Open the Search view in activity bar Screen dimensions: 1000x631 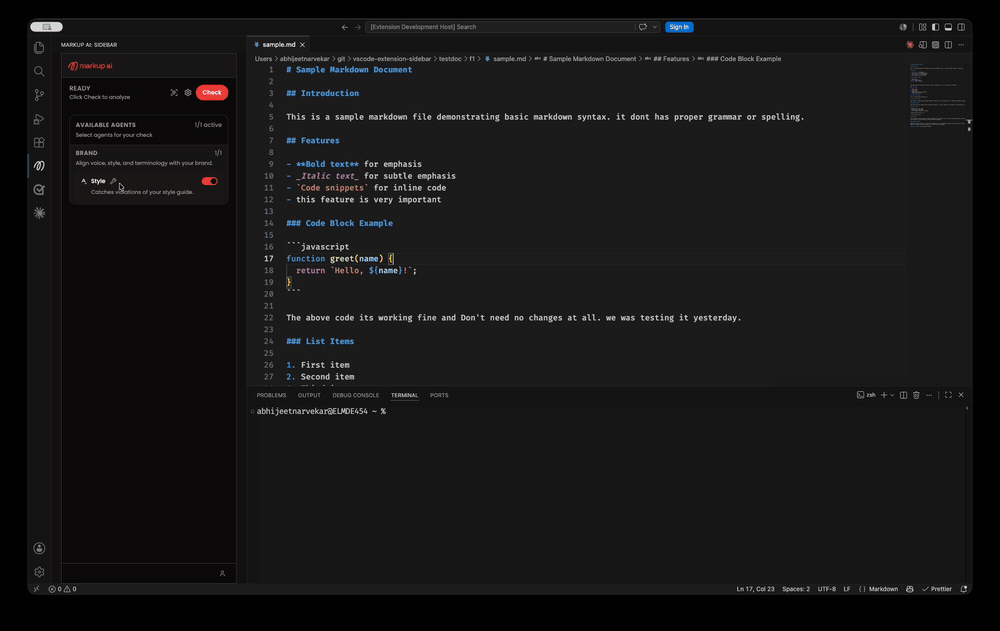click(39, 71)
